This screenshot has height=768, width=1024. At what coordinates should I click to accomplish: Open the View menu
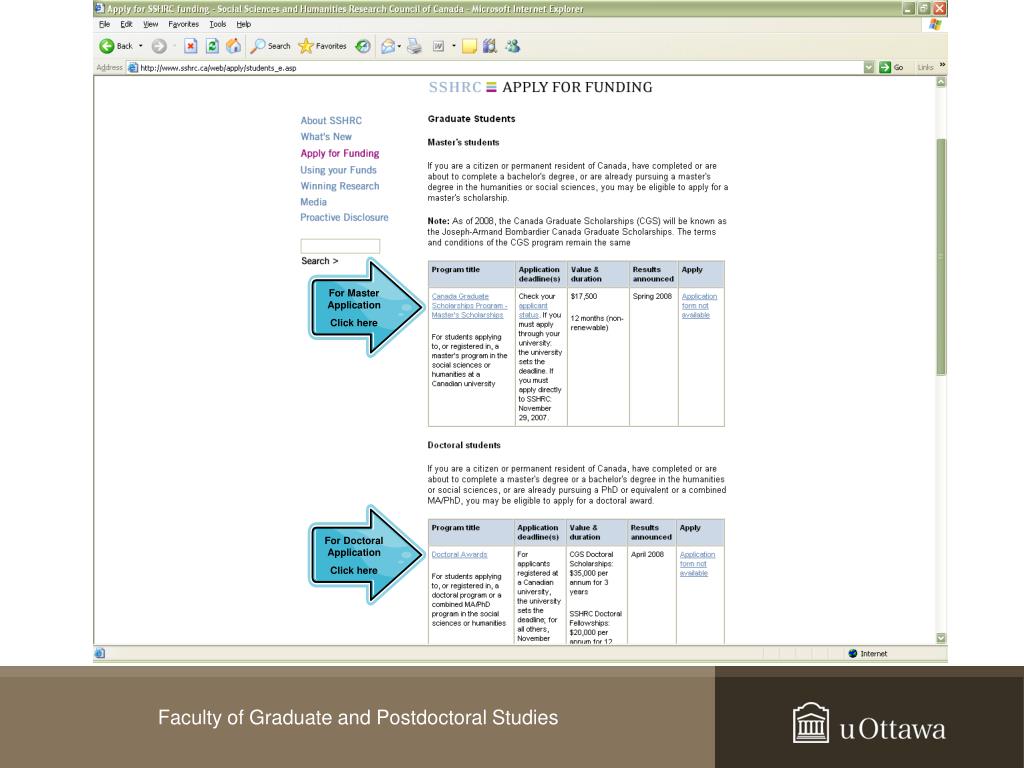(x=150, y=24)
